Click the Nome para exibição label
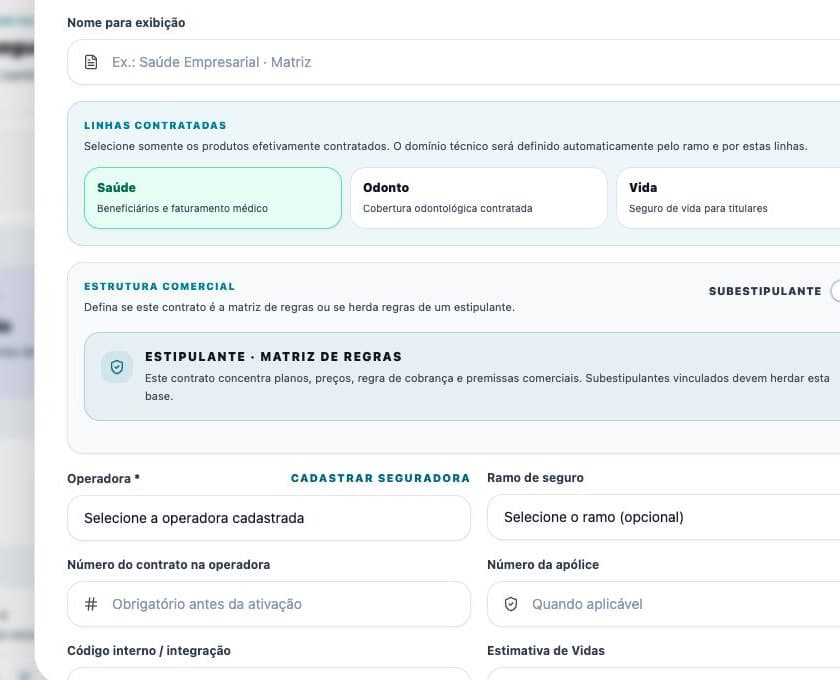This screenshot has height=680, width=840. pos(126,23)
